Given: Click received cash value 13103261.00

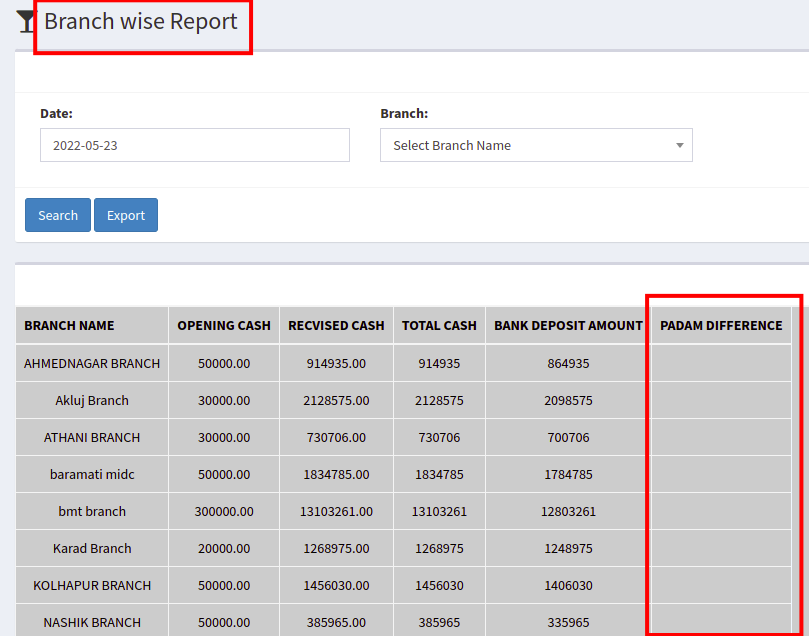Looking at the screenshot, I should pos(336,511).
